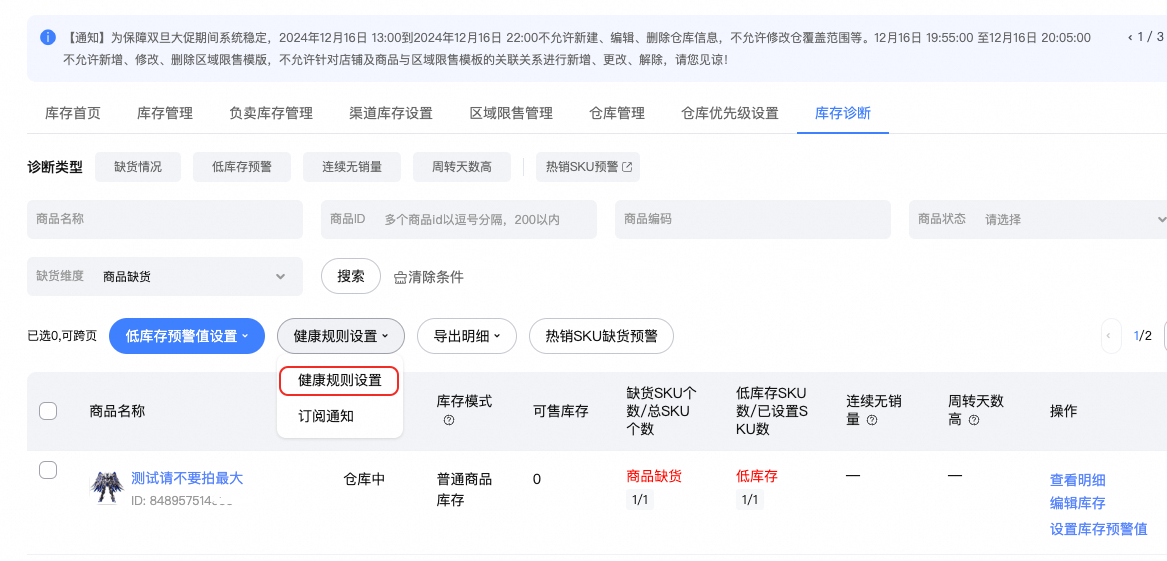Viewport: 1167px width, 561px height.
Task: Click help icon next to 周转天数高 header
Action: point(973,420)
